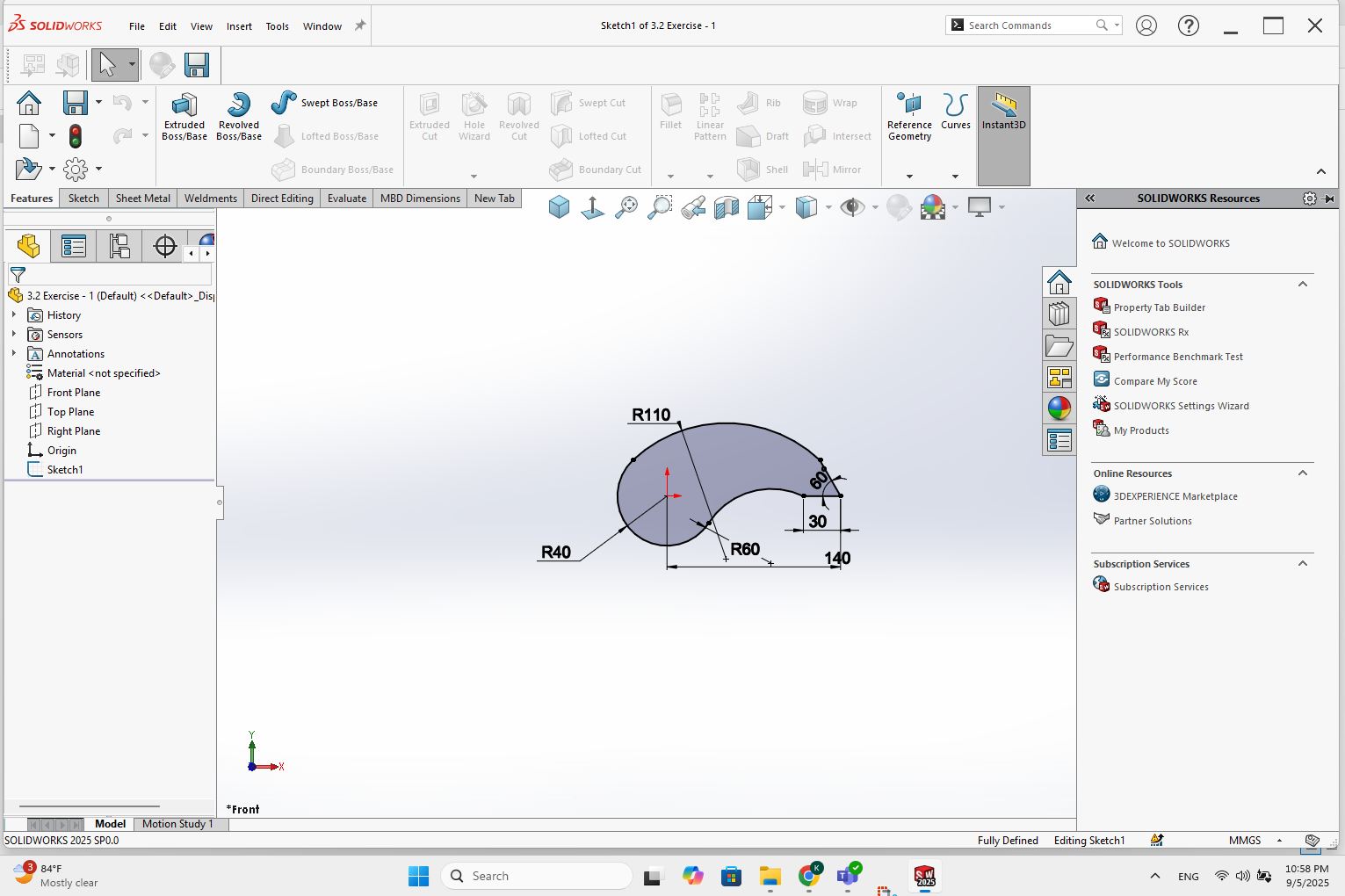This screenshot has height=896, width=1345.
Task: Open the DimXpertManager crosshair tab
Action: (x=165, y=246)
